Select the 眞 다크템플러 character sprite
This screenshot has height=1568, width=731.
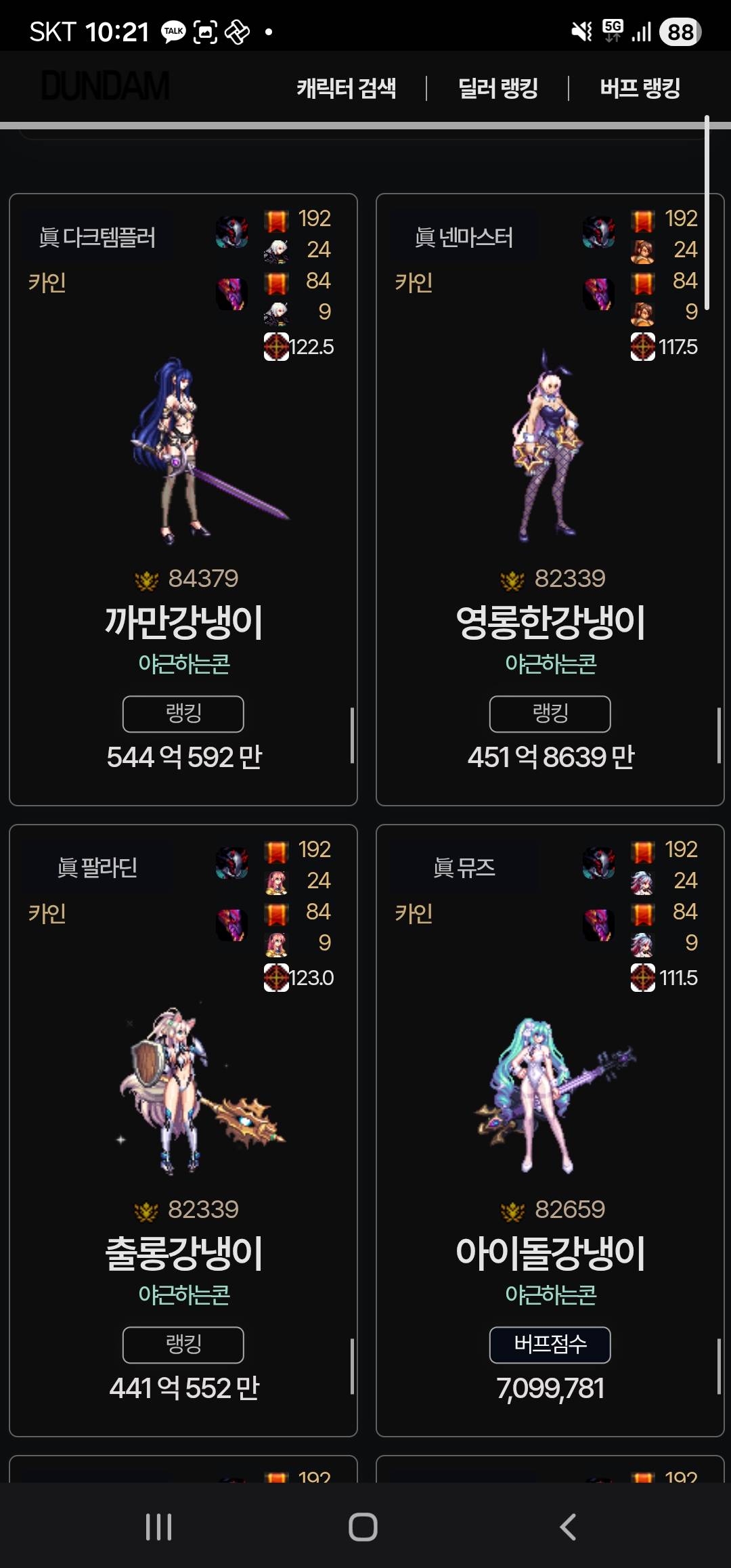coord(203,450)
